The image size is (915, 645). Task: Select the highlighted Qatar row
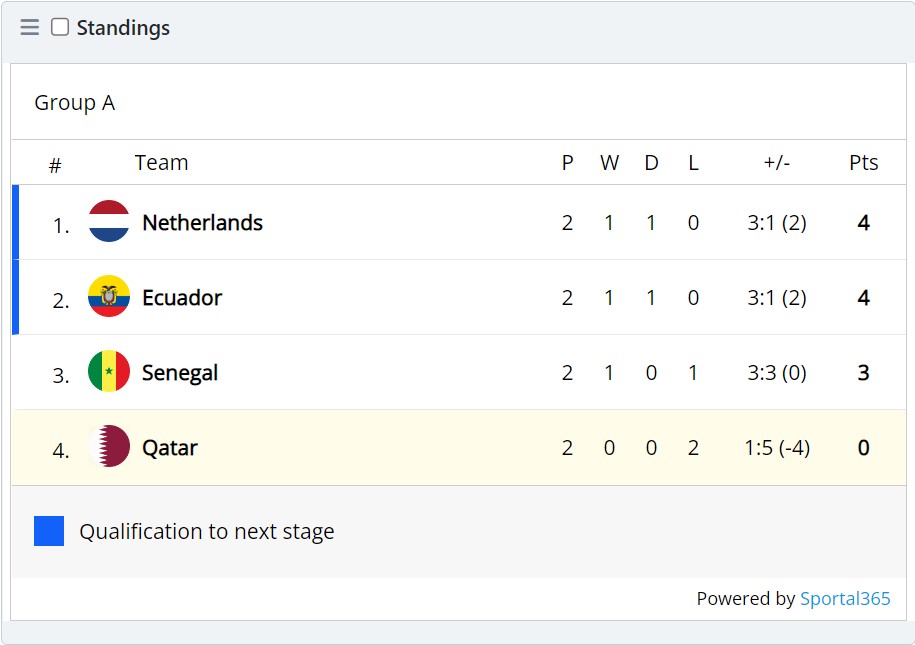click(450, 448)
